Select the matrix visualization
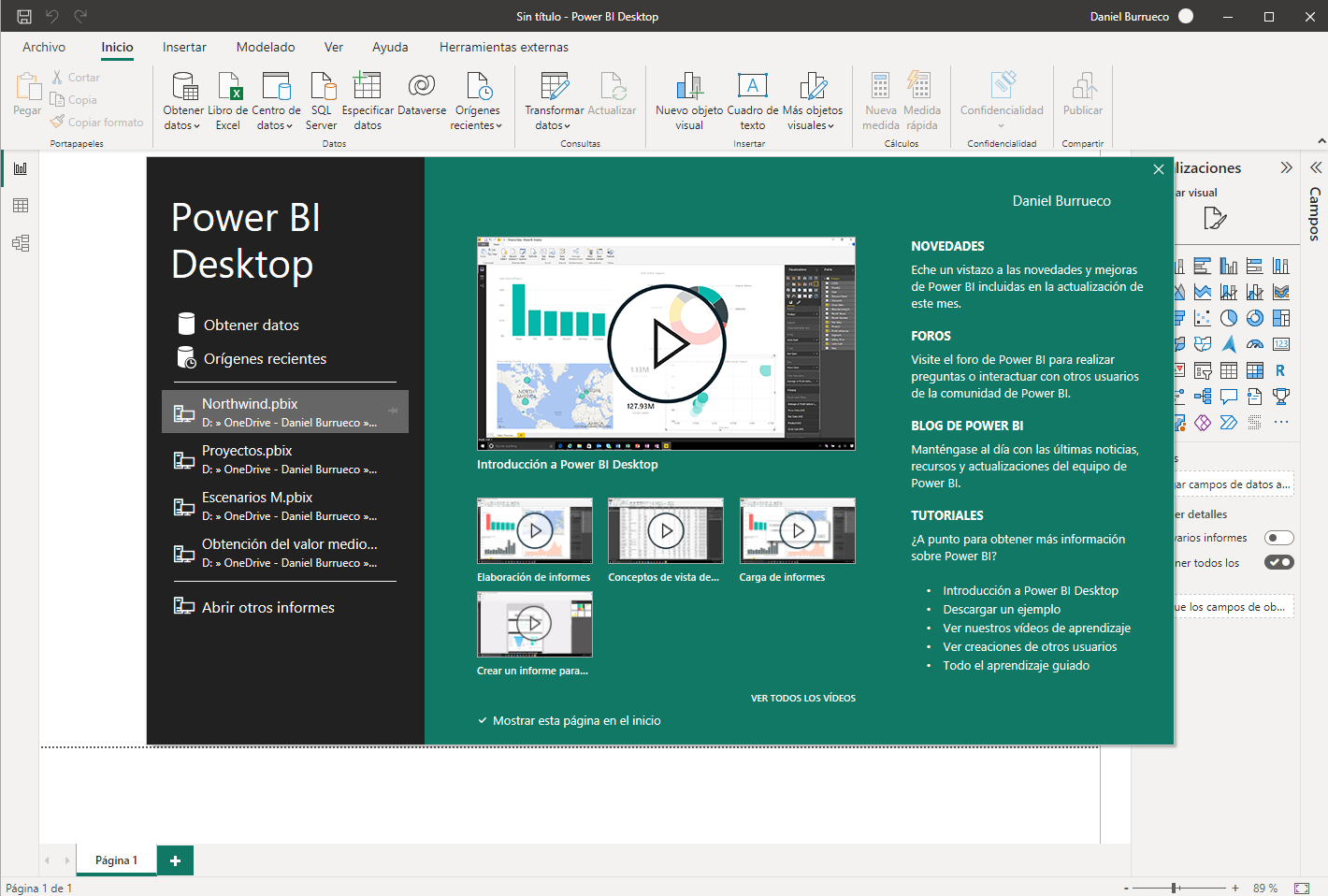This screenshot has height=896, width=1328. pyautogui.click(x=1255, y=369)
